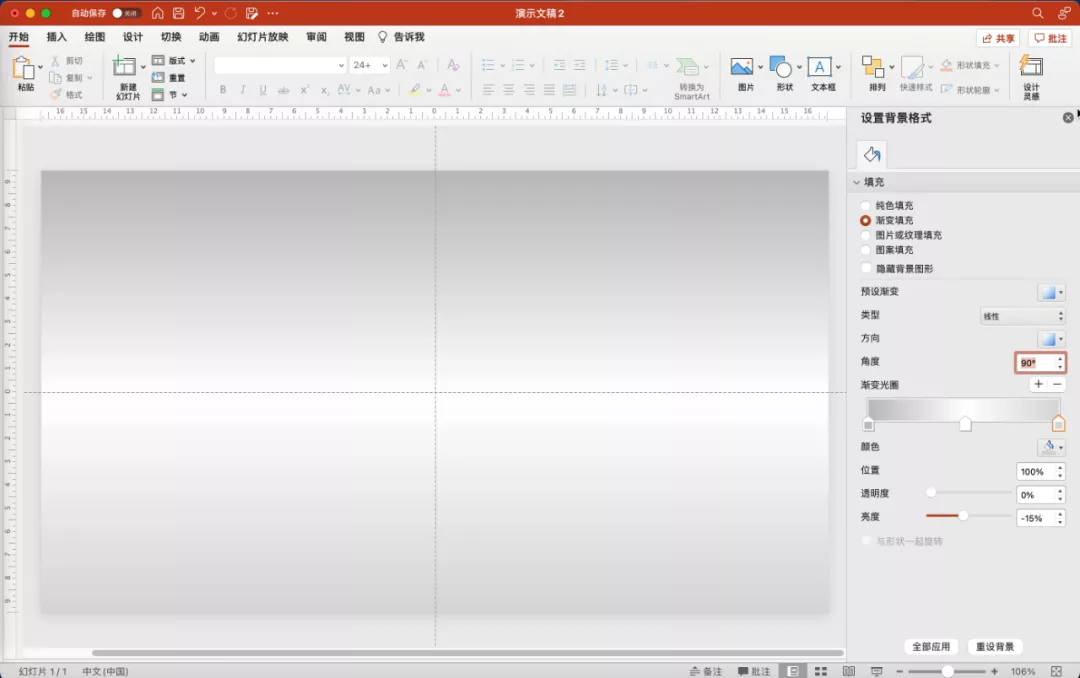Click 备注 notes in status bar

[x=706, y=671]
